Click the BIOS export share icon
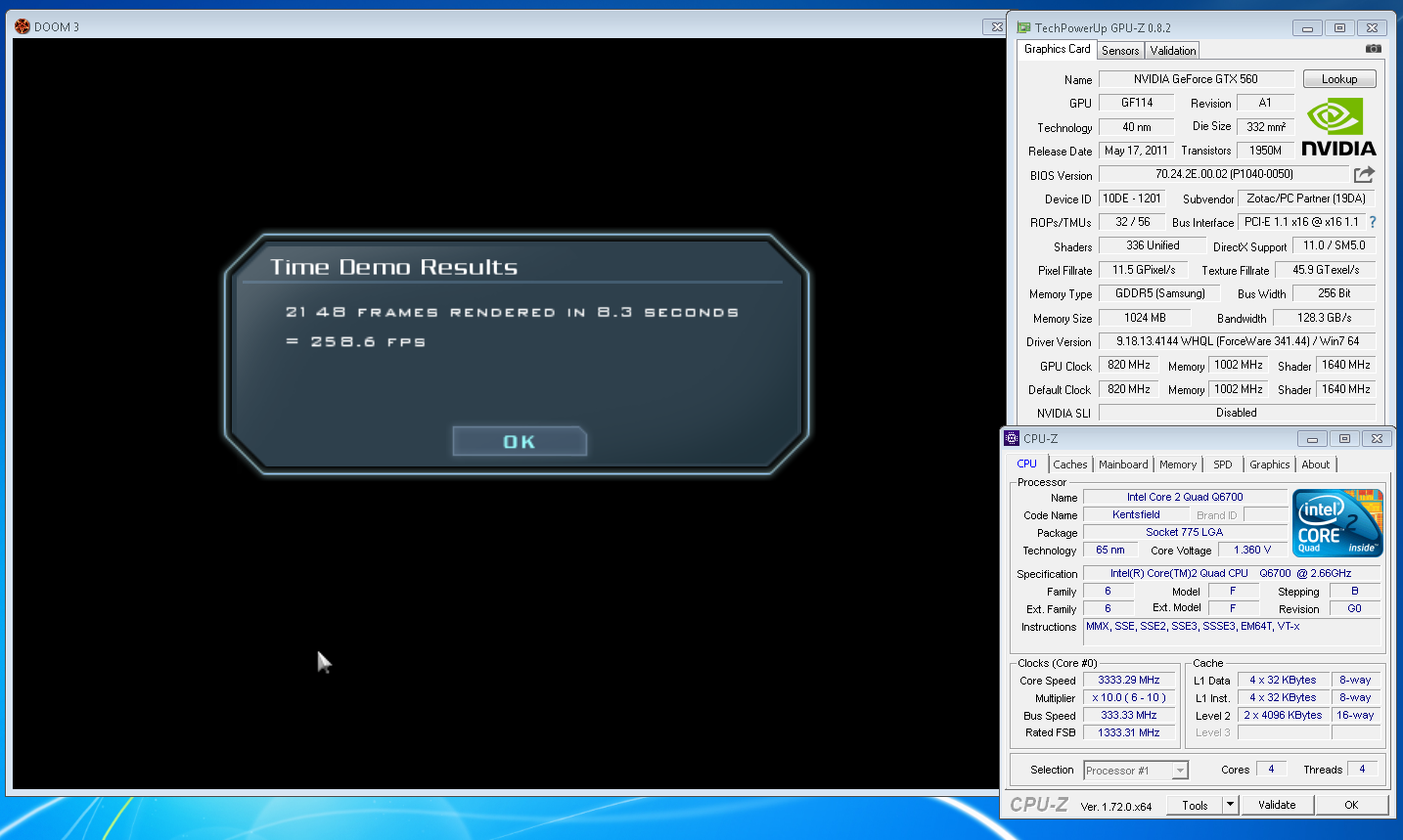1403x840 pixels. click(x=1364, y=174)
